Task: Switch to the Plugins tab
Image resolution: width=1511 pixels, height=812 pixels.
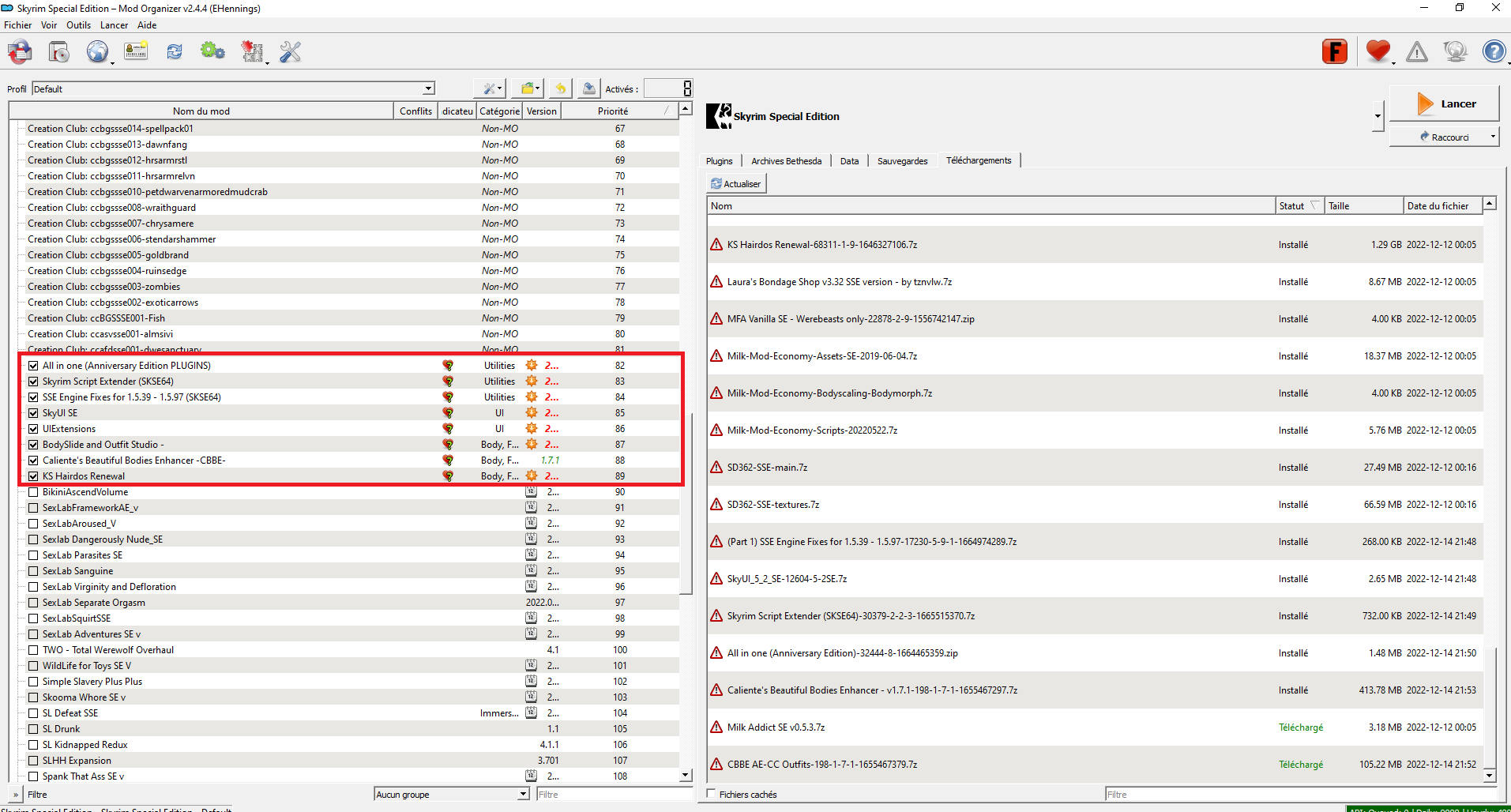Action: point(719,161)
